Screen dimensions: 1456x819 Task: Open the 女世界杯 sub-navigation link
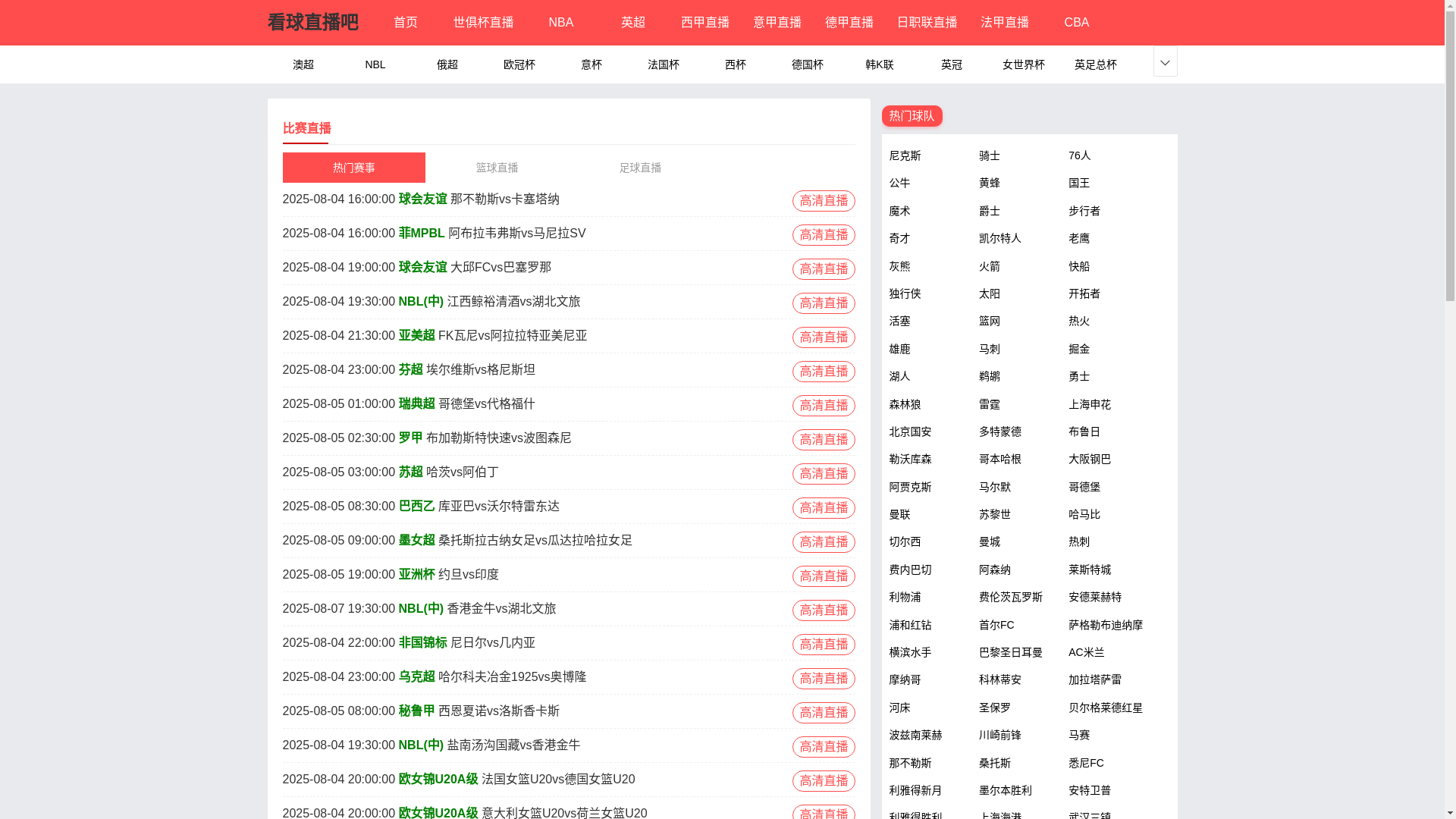coord(1024,64)
